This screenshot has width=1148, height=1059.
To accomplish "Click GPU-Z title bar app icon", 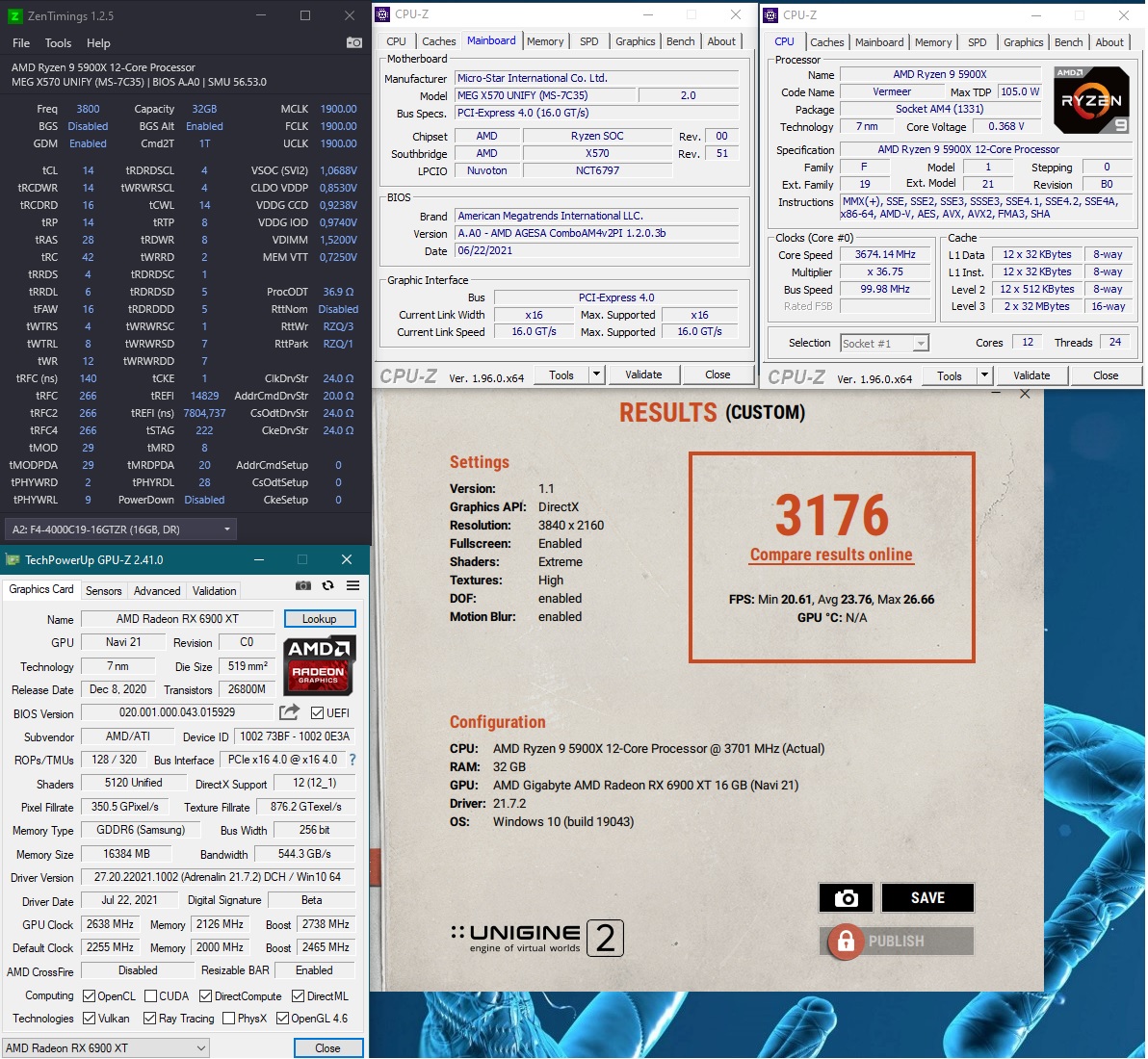I will coord(13,560).
